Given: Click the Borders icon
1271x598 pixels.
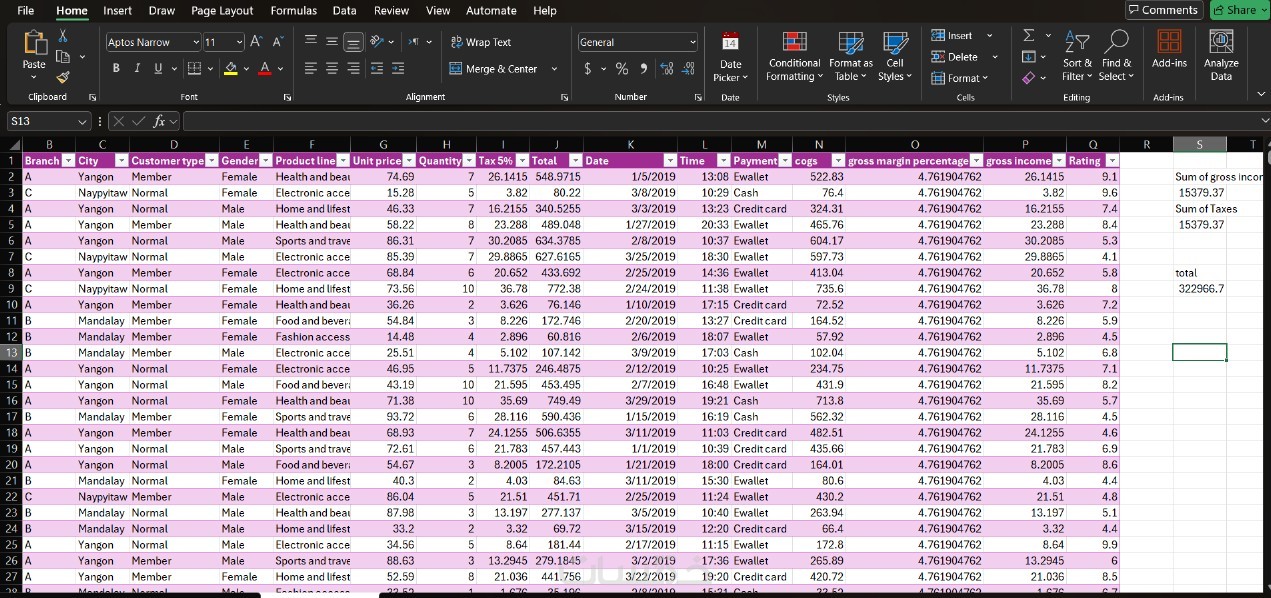Looking at the screenshot, I should [194, 68].
